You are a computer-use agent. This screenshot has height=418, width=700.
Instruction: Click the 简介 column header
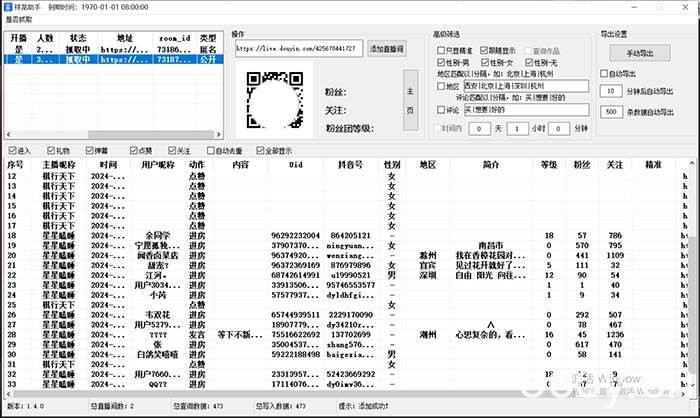tap(491, 165)
